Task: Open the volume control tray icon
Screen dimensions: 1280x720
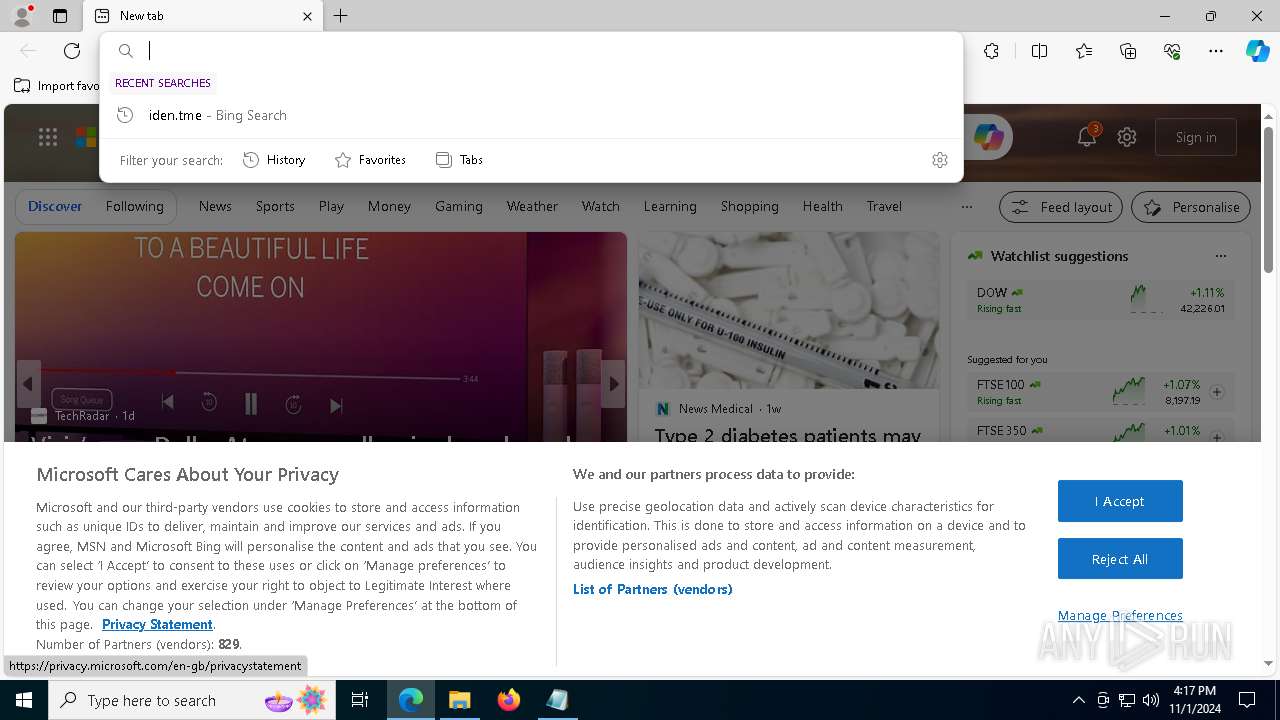Action: (x=1151, y=700)
